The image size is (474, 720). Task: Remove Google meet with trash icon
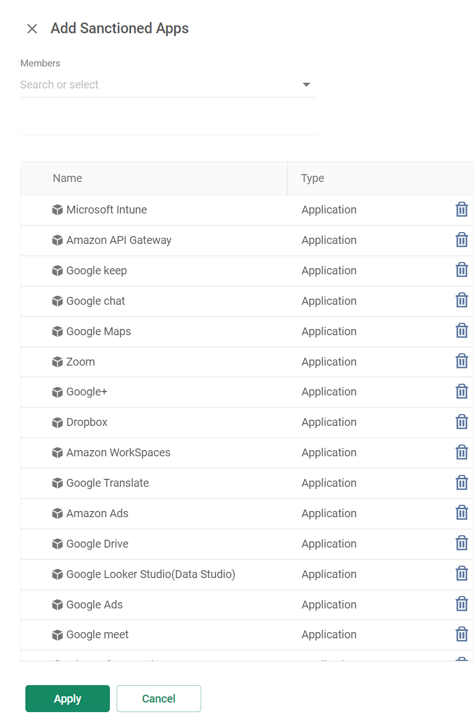point(462,634)
